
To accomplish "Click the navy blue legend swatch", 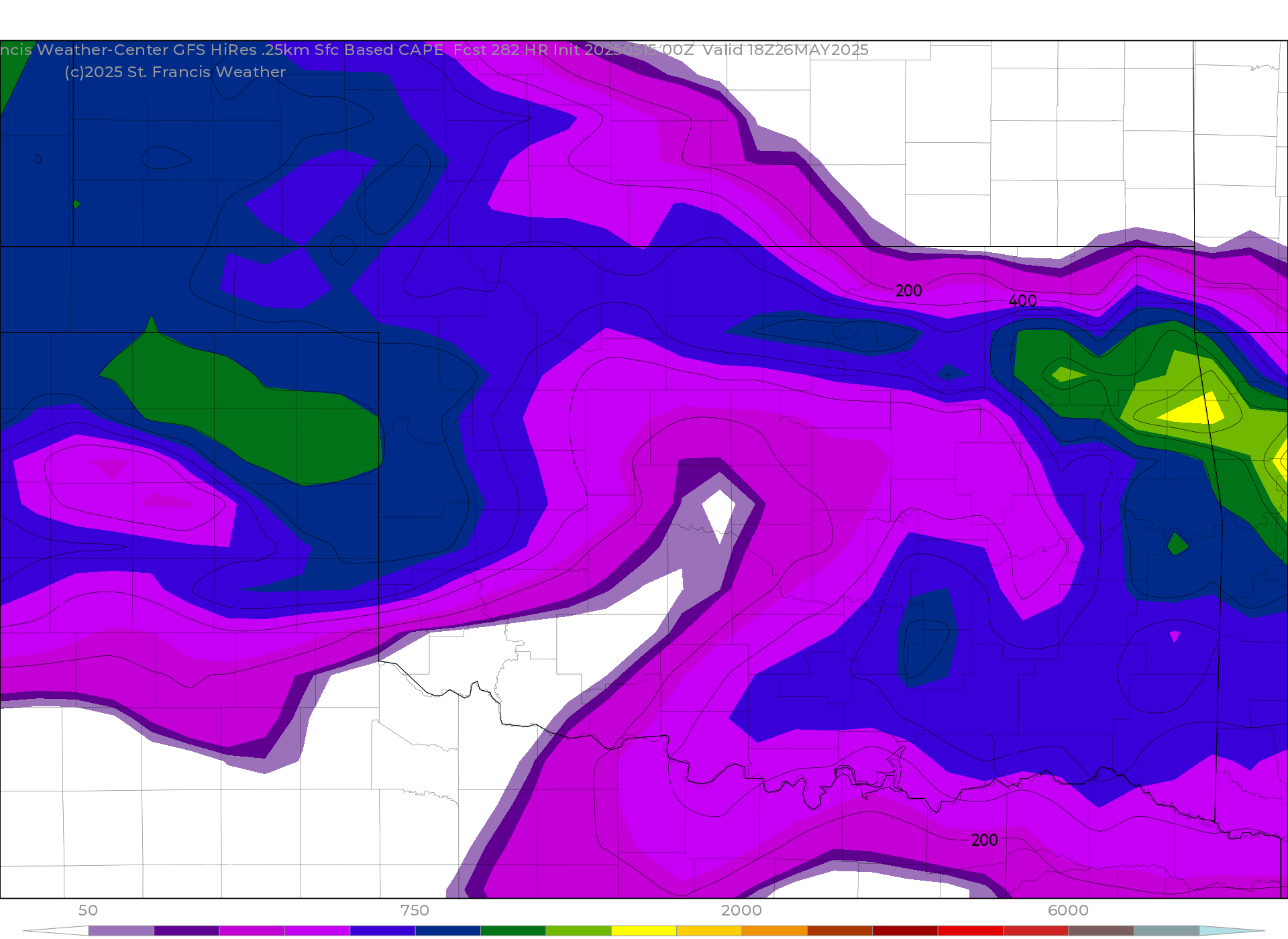I will pyautogui.click(x=447, y=931).
